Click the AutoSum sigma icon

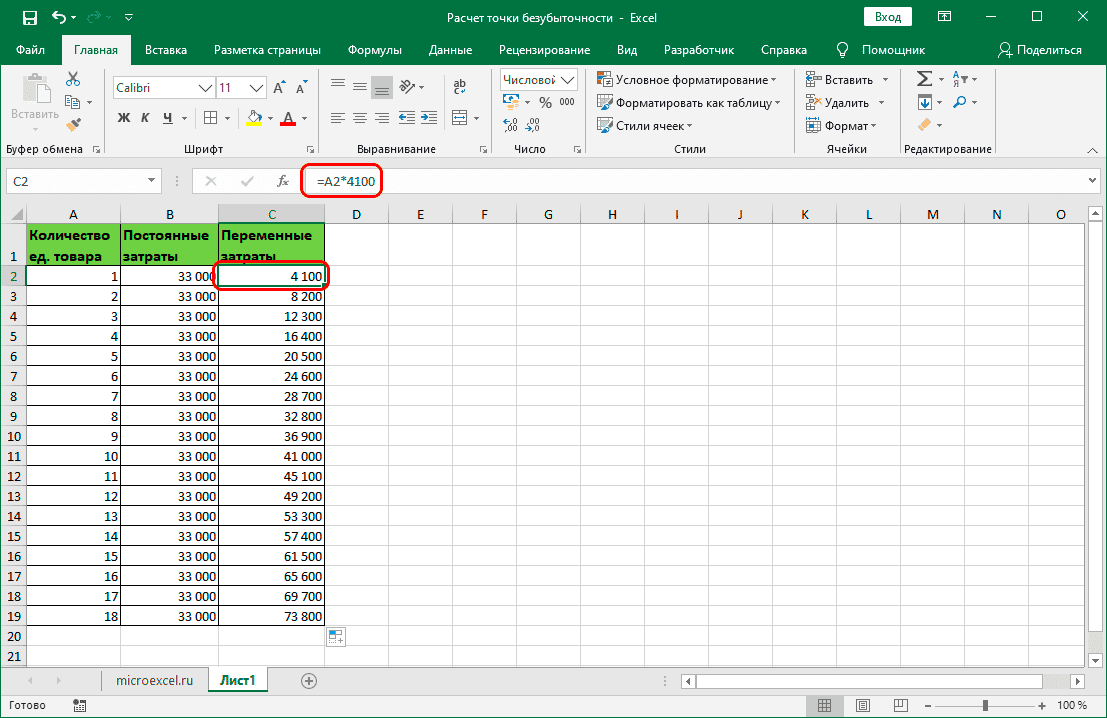[x=924, y=79]
